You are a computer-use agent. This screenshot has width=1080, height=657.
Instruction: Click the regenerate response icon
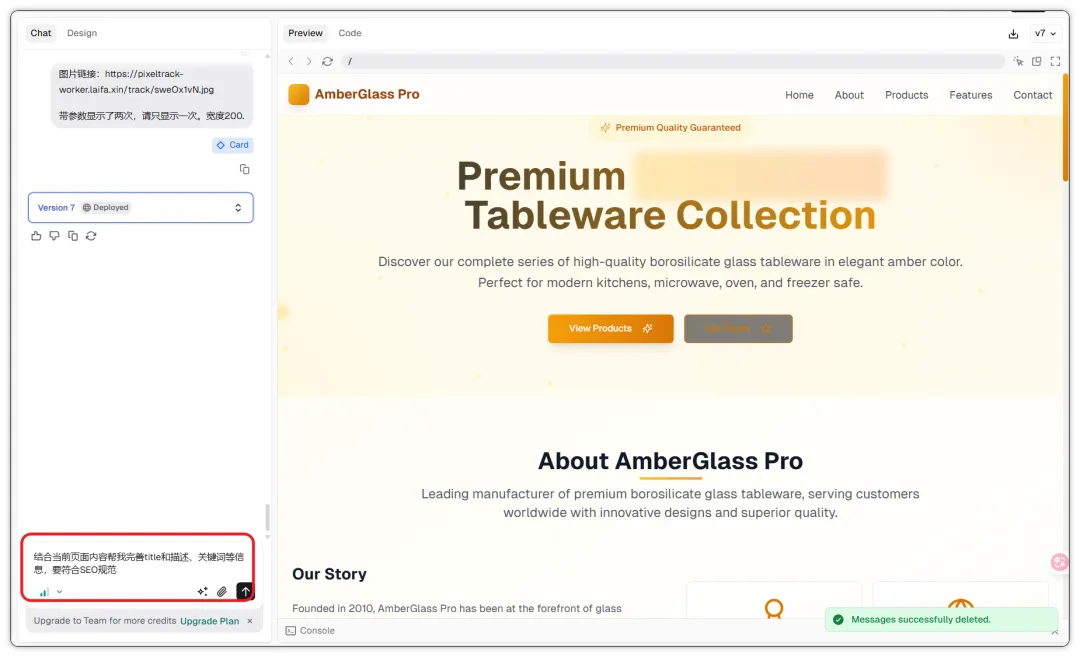point(91,236)
